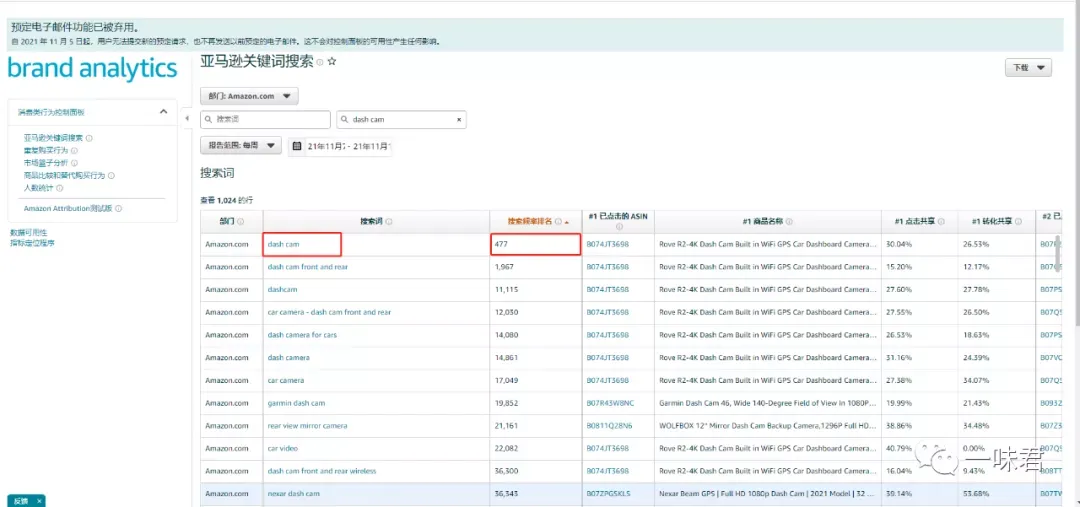Select Nexar Beam GPS product name

click(767, 494)
